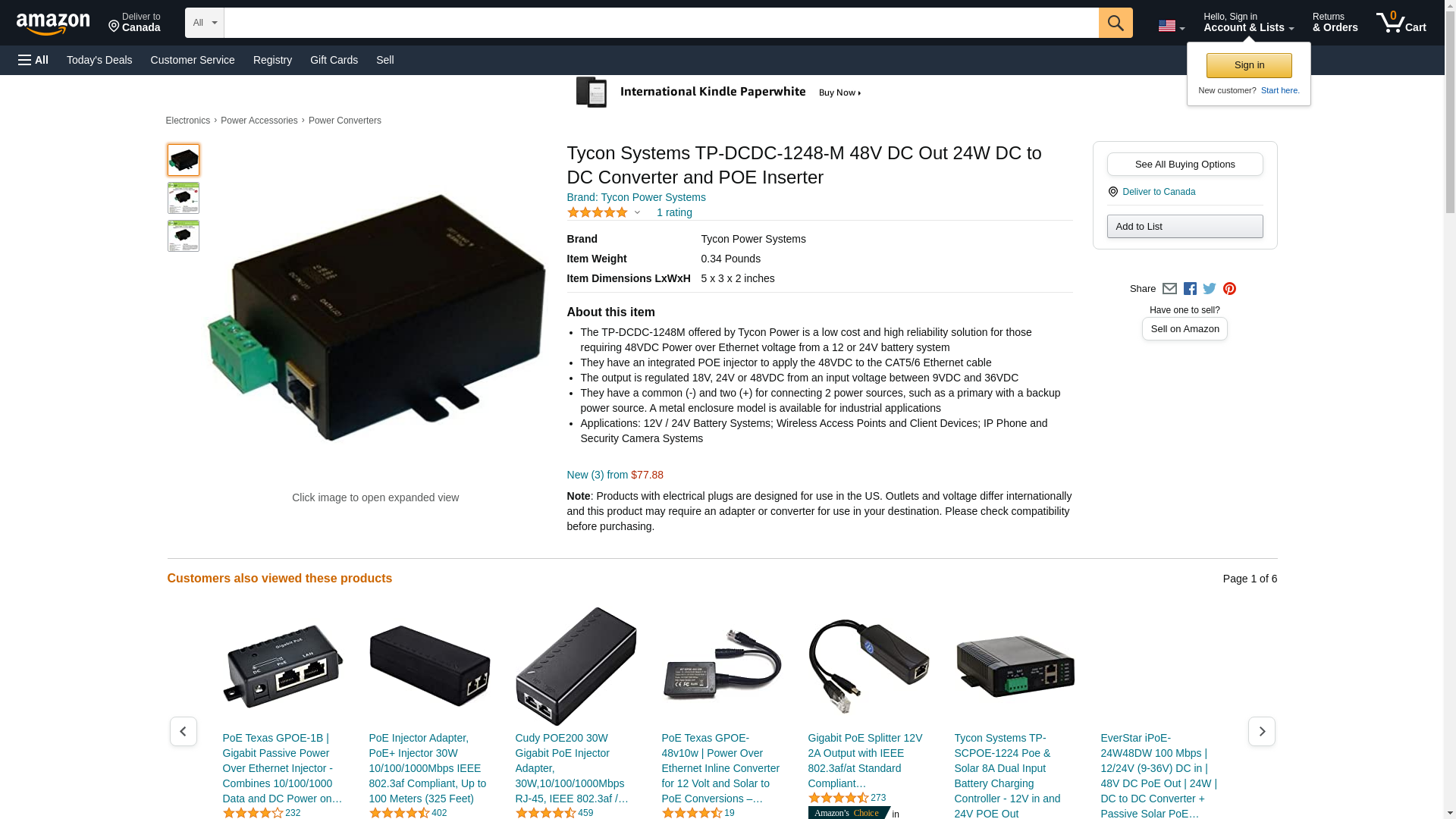Select the second product thumbnail image
This screenshot has width=1456, height=819.
point(183,198)
